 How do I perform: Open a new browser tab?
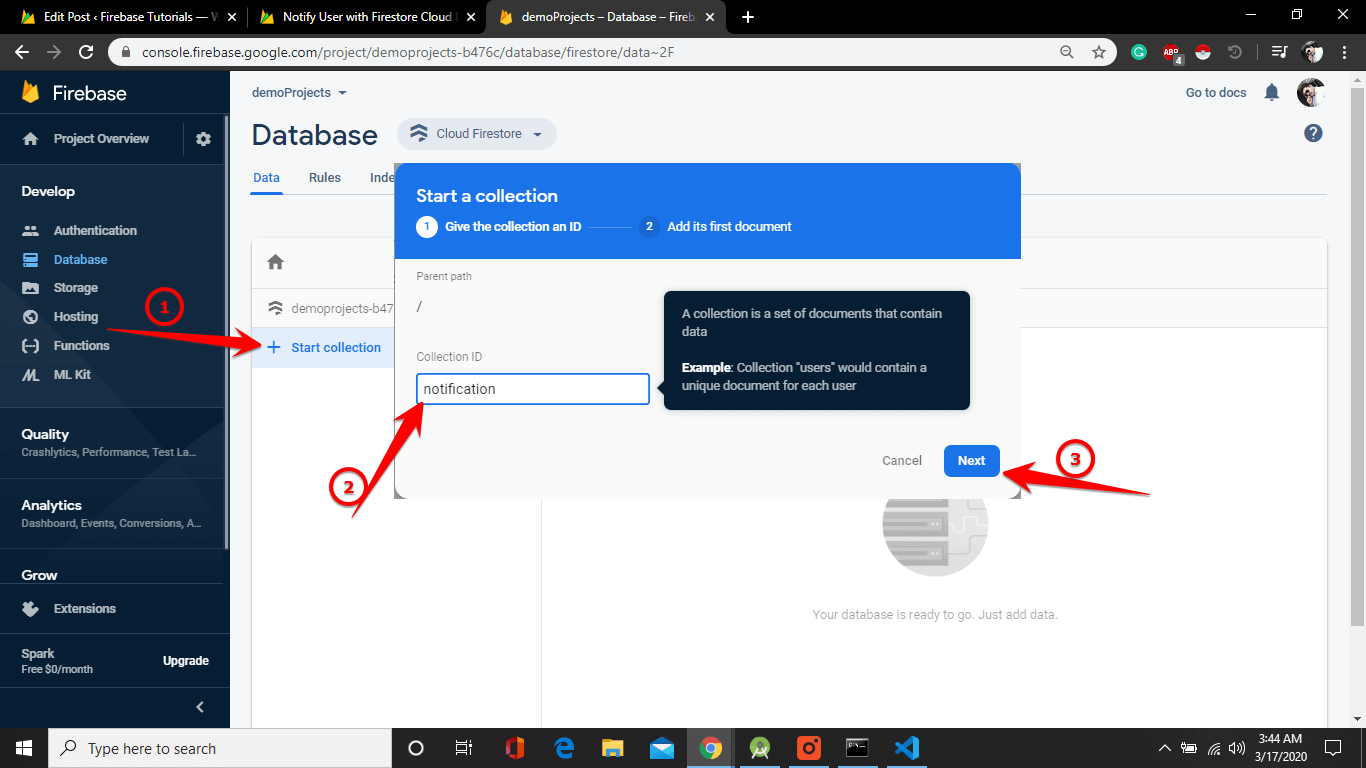coord(748,17)
